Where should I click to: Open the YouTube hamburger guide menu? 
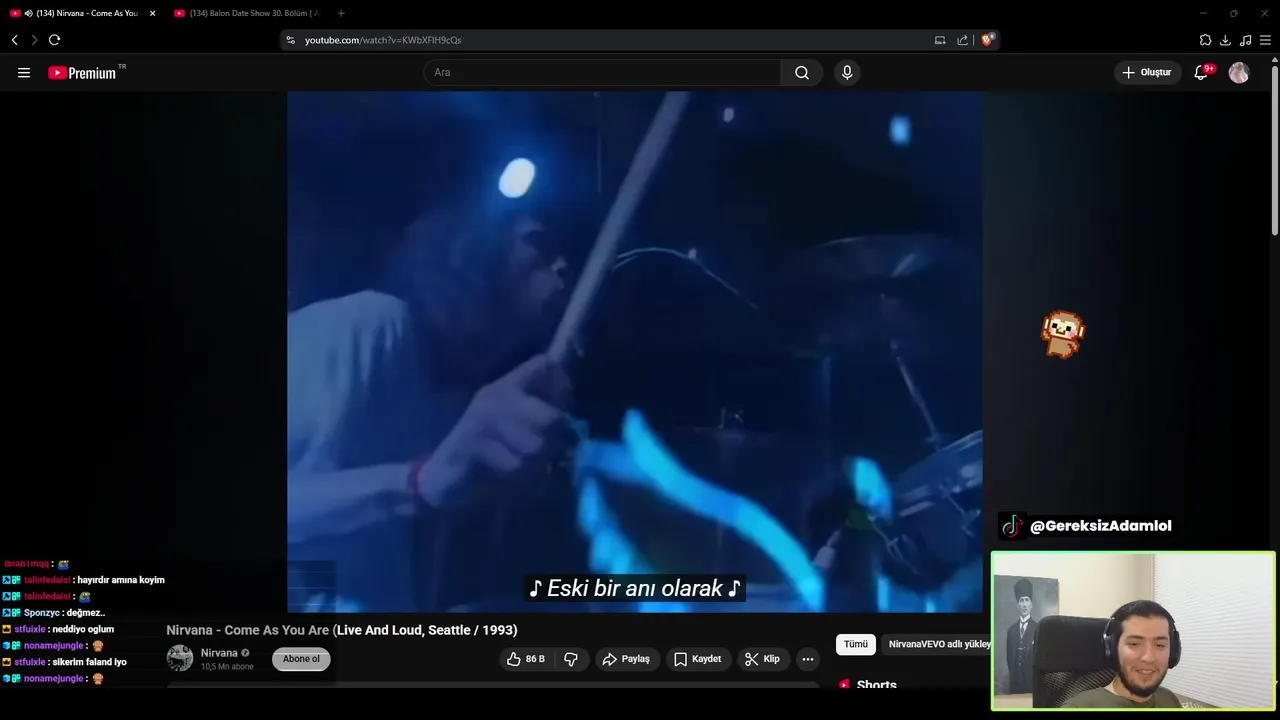click(x=24, y=73)
